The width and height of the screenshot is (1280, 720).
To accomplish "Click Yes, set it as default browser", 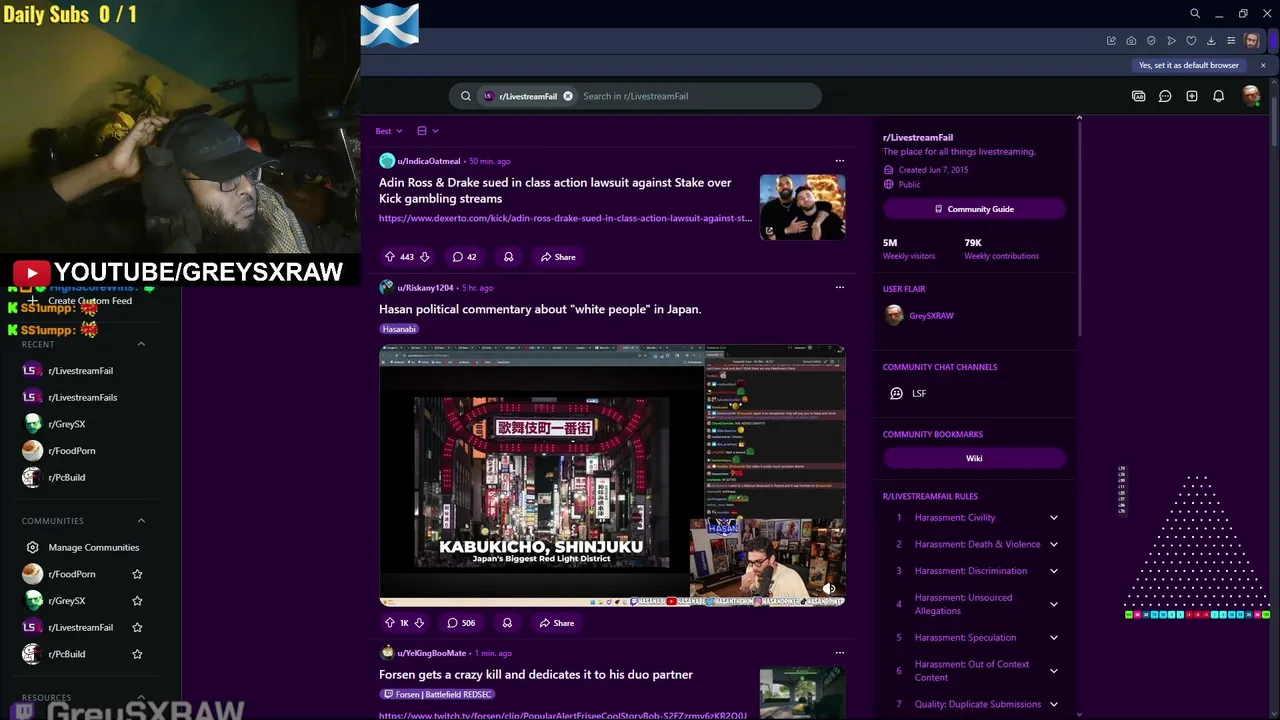I will coord(1188,65).
